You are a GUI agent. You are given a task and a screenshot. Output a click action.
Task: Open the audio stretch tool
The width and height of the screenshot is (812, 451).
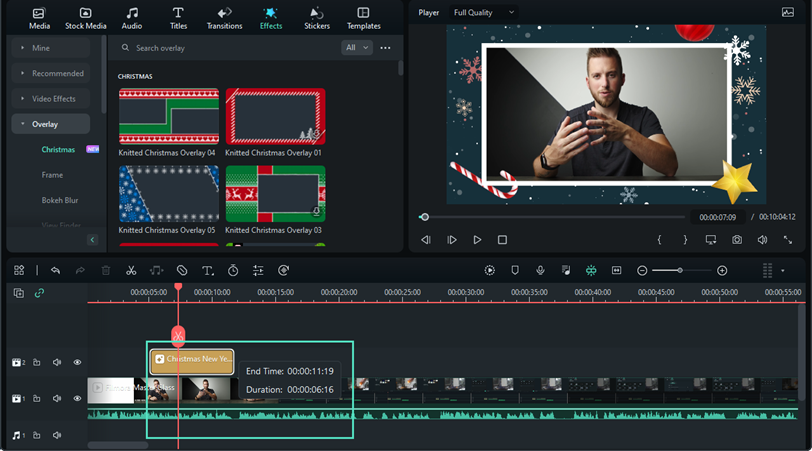click(156, 270)
